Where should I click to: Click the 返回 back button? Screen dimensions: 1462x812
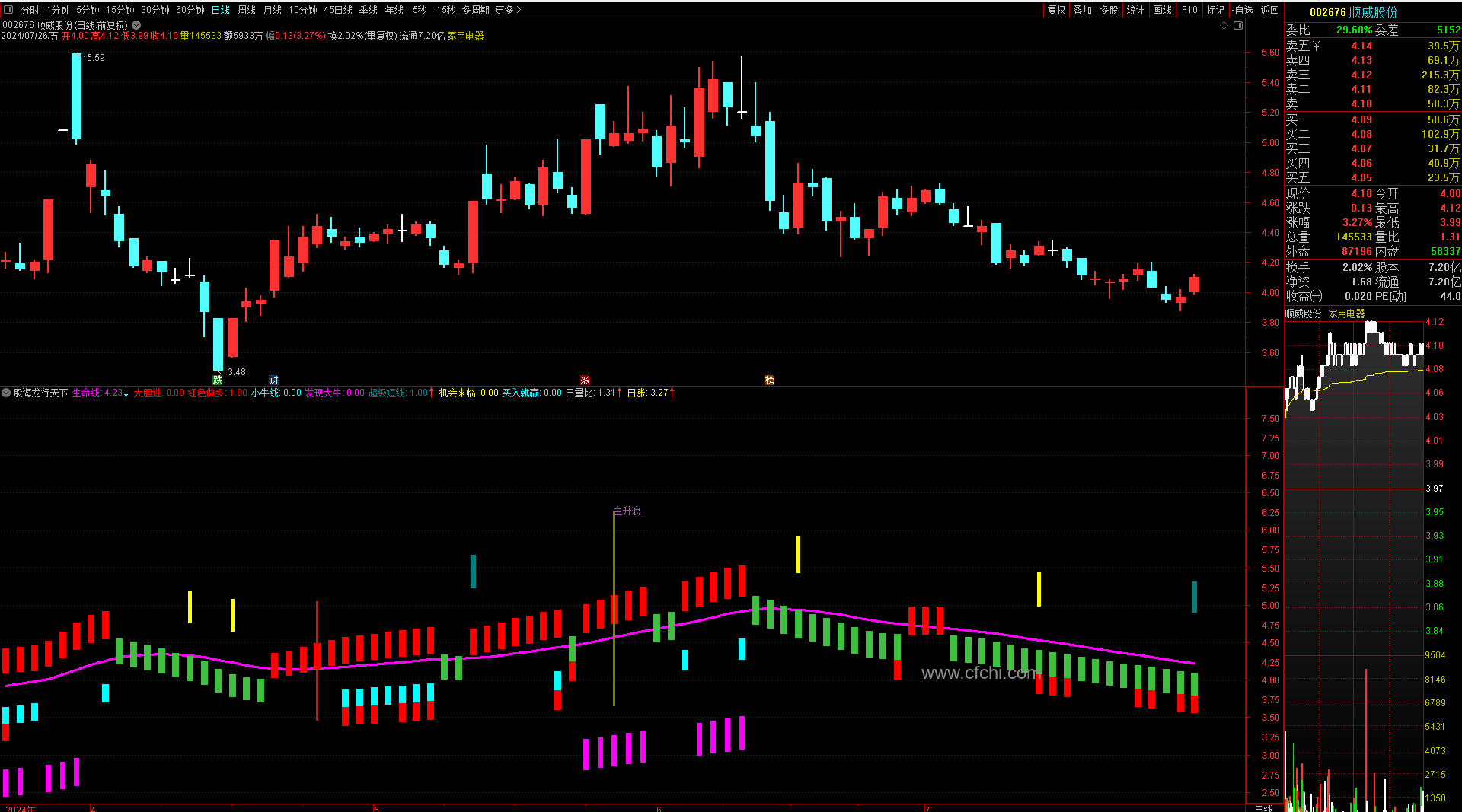click(x=1270, y=10)
